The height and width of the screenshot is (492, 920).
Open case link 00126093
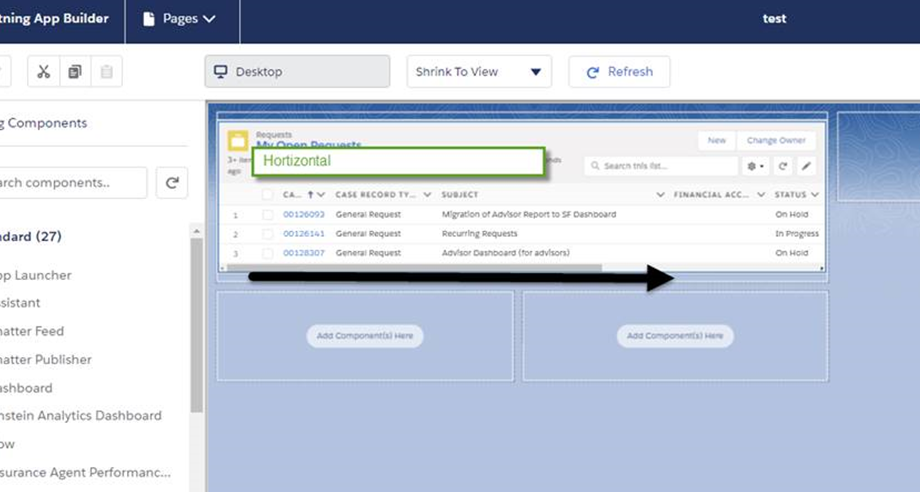coord(303,215)
